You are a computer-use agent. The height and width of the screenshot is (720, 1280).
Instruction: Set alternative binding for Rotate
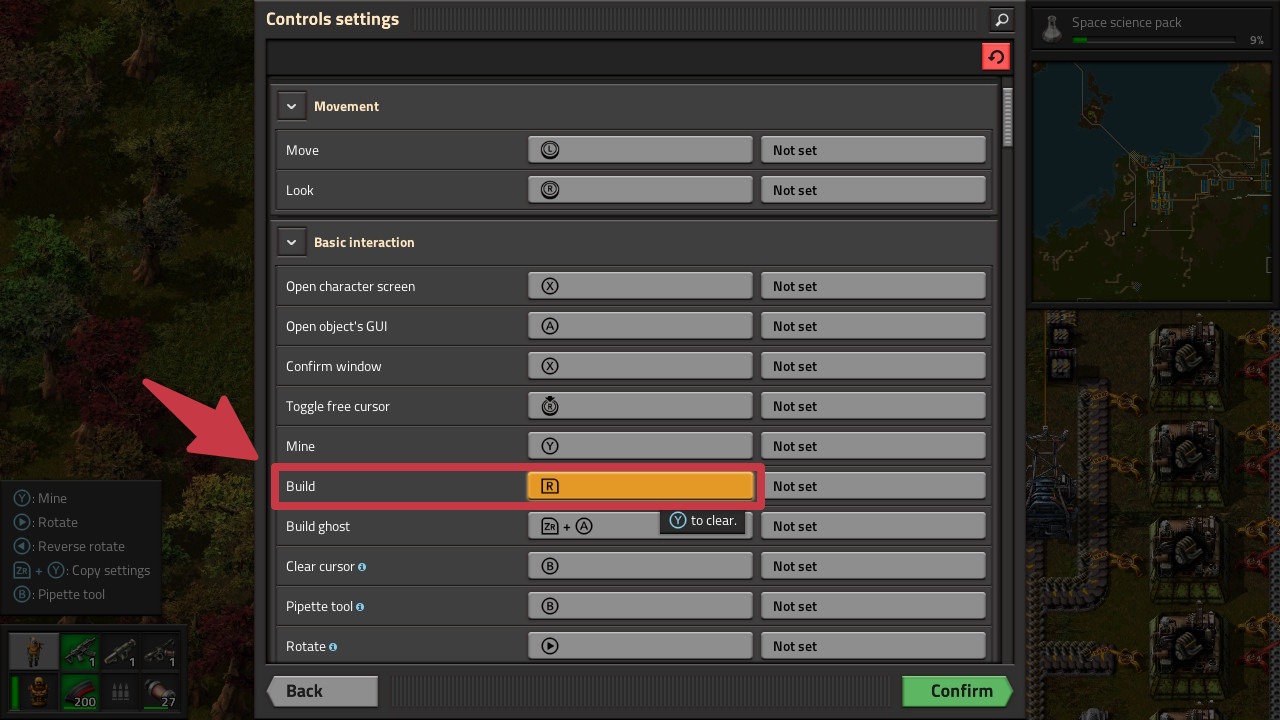pyautogui.click(x=873, y=646)
